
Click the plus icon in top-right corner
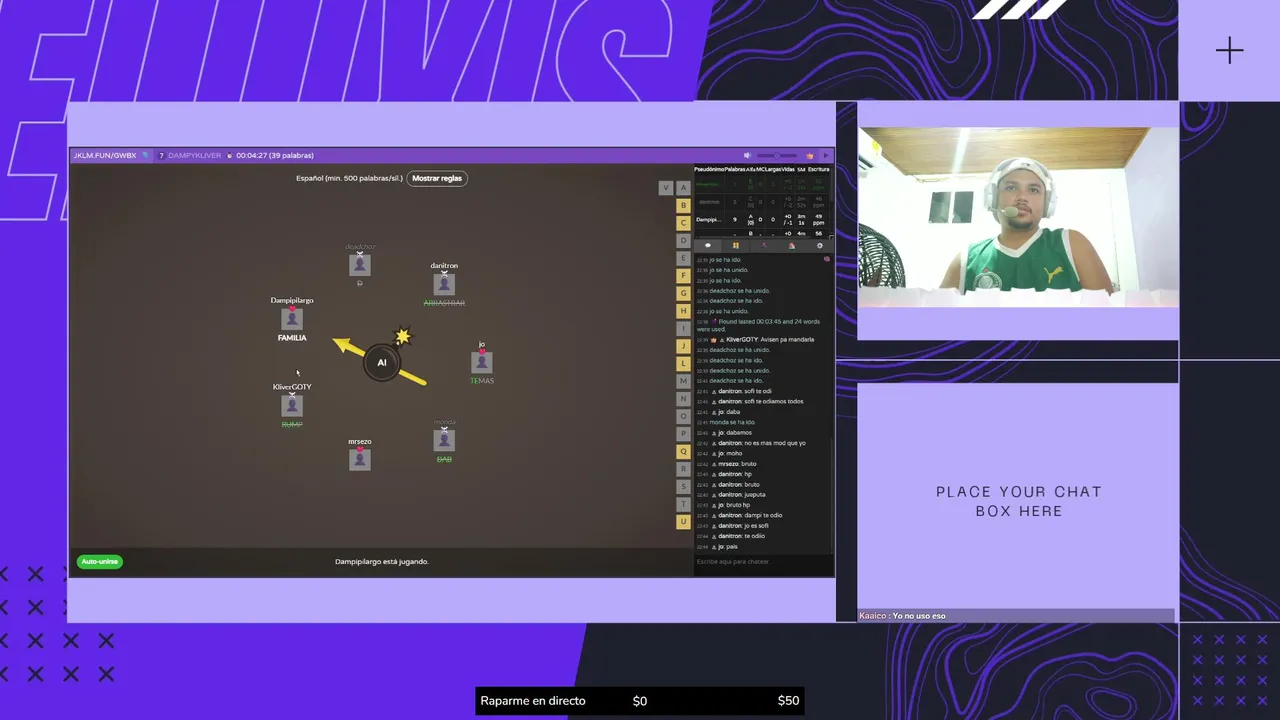click(x=1230, y=50)
